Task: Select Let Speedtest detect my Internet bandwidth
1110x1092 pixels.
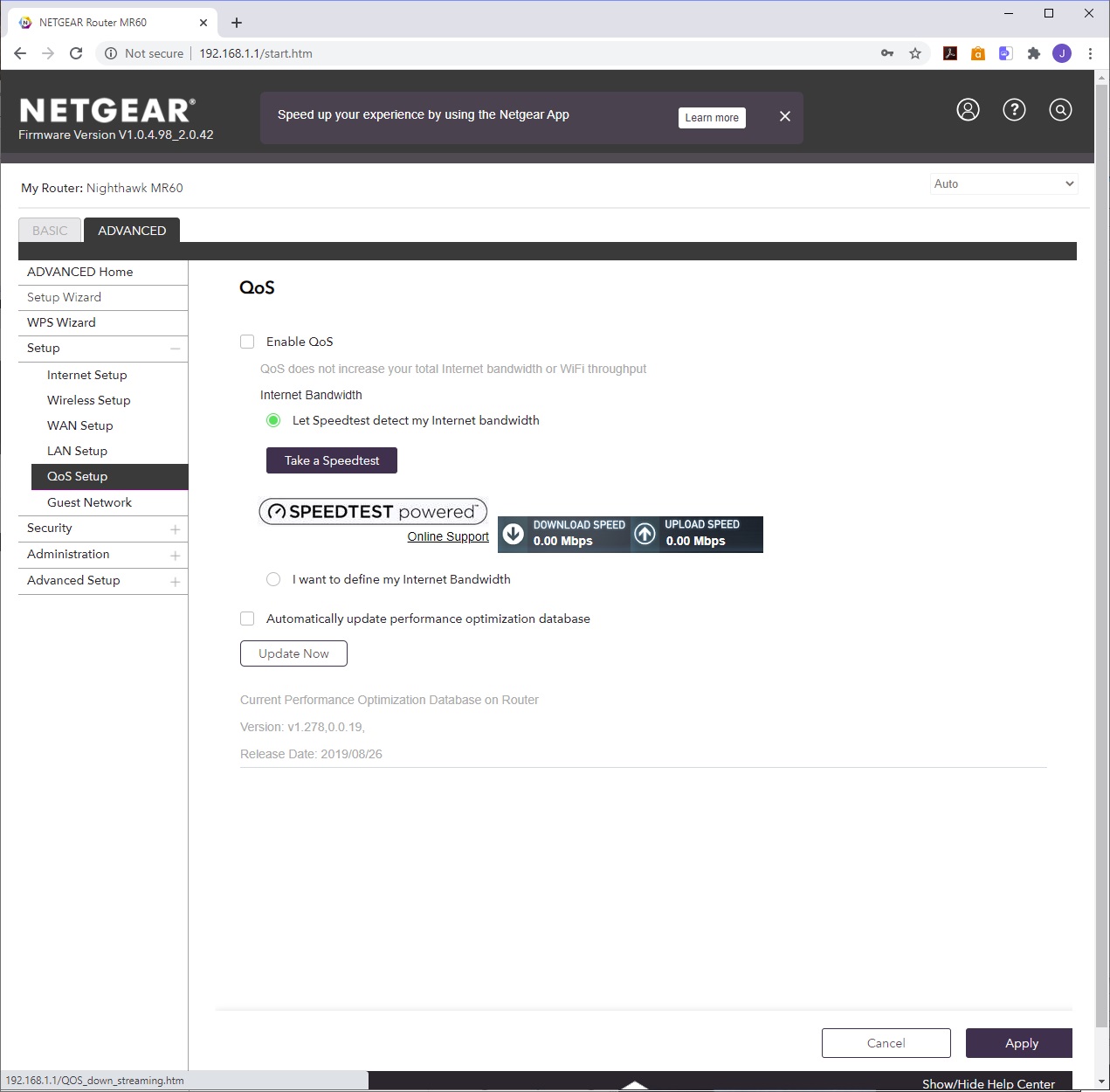Action: click(x=273, y=420)
